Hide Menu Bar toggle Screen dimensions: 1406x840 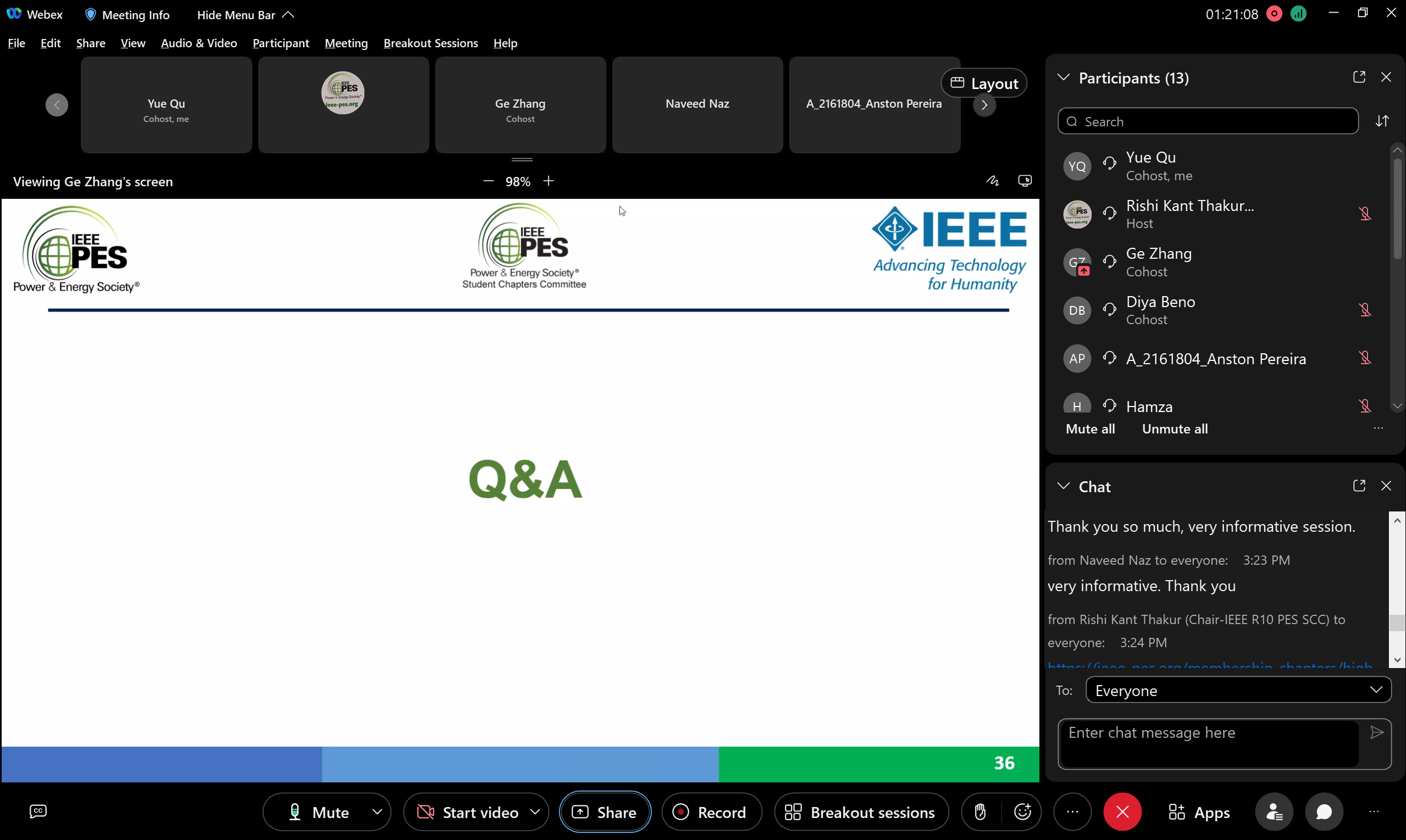click(x=246, y=15)
